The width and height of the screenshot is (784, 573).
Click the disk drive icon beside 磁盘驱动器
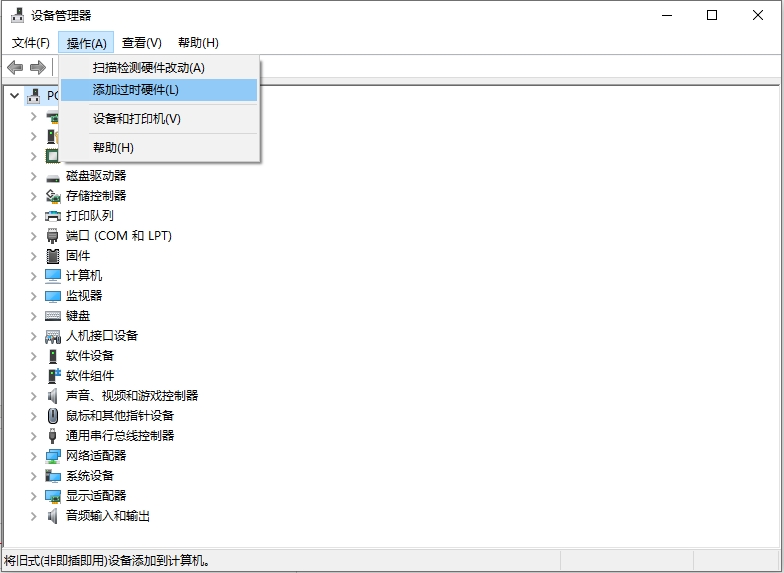point(53,176)
